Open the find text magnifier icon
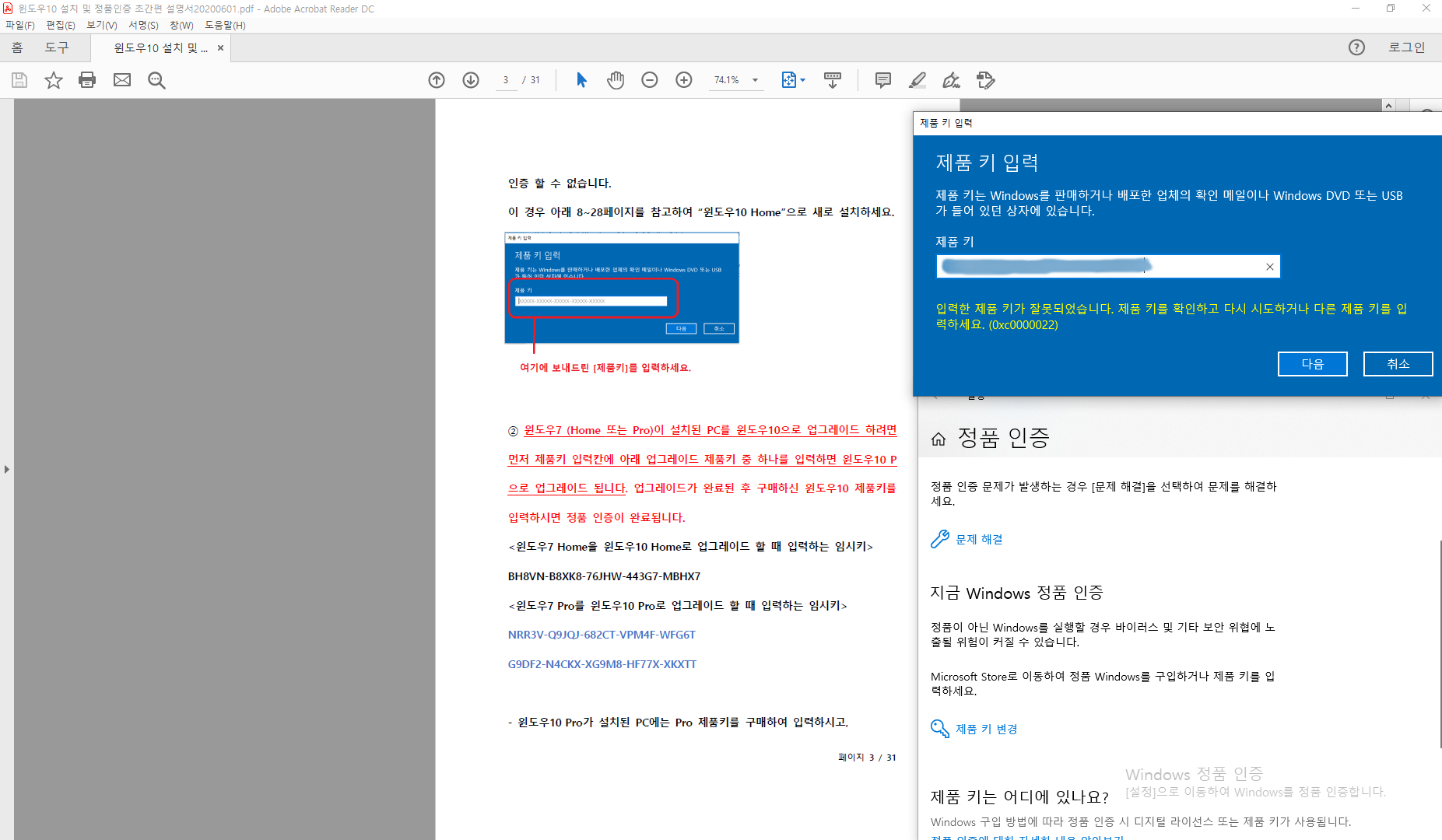Image resolution: width=1442 pixels, height=840 pixels. click(x=156, y=80)
